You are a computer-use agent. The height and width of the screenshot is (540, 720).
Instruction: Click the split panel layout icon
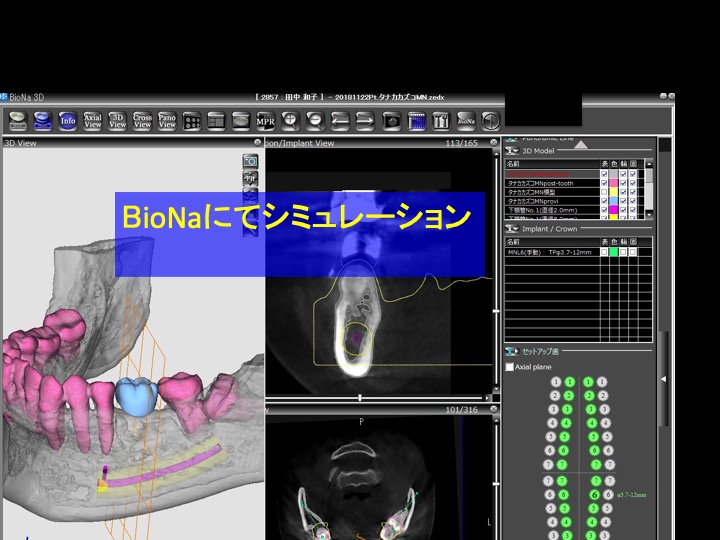point(216,121)
